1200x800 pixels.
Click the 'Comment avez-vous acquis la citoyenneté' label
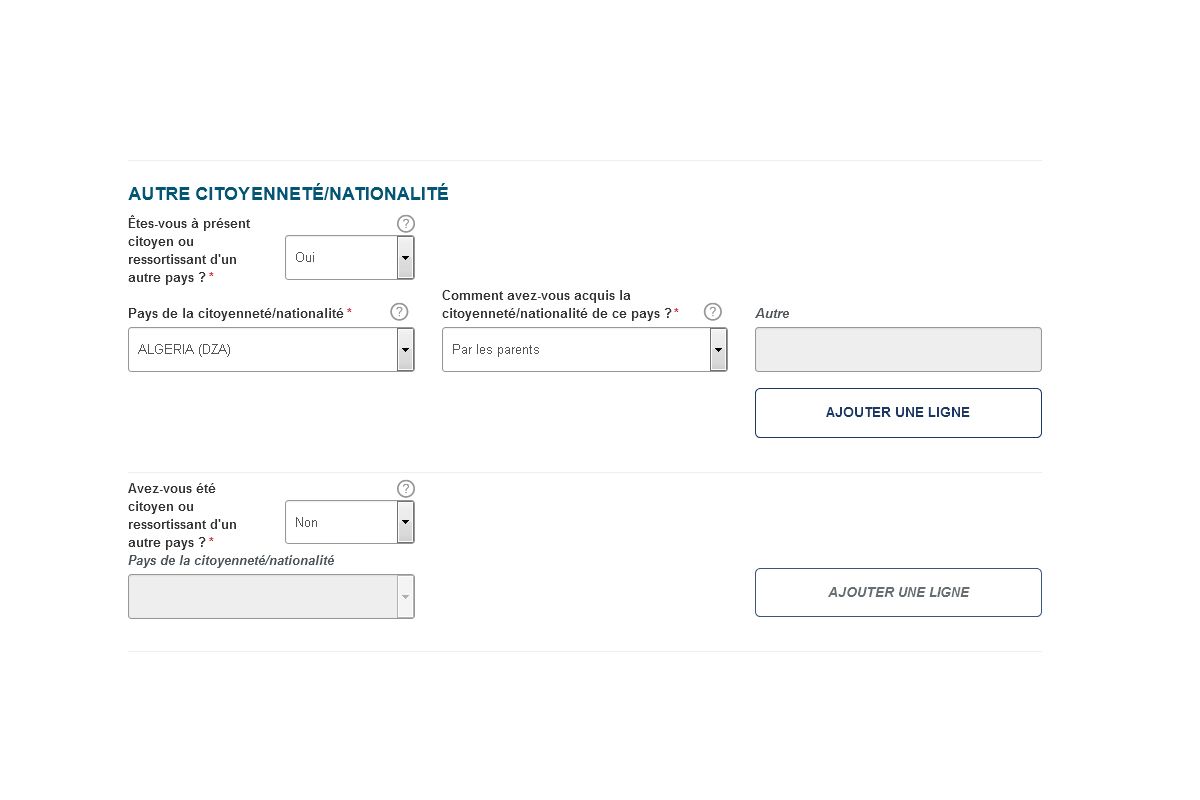coord(556,304)
